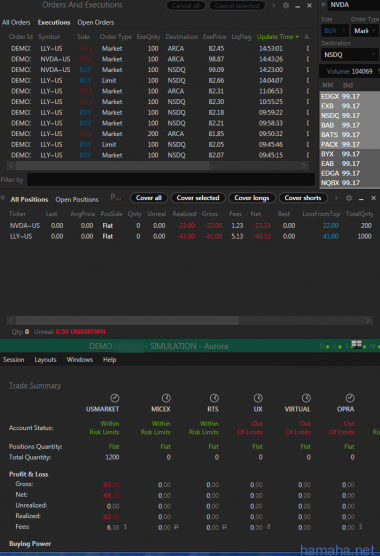Click the Ticker column header

click(17, 214)
